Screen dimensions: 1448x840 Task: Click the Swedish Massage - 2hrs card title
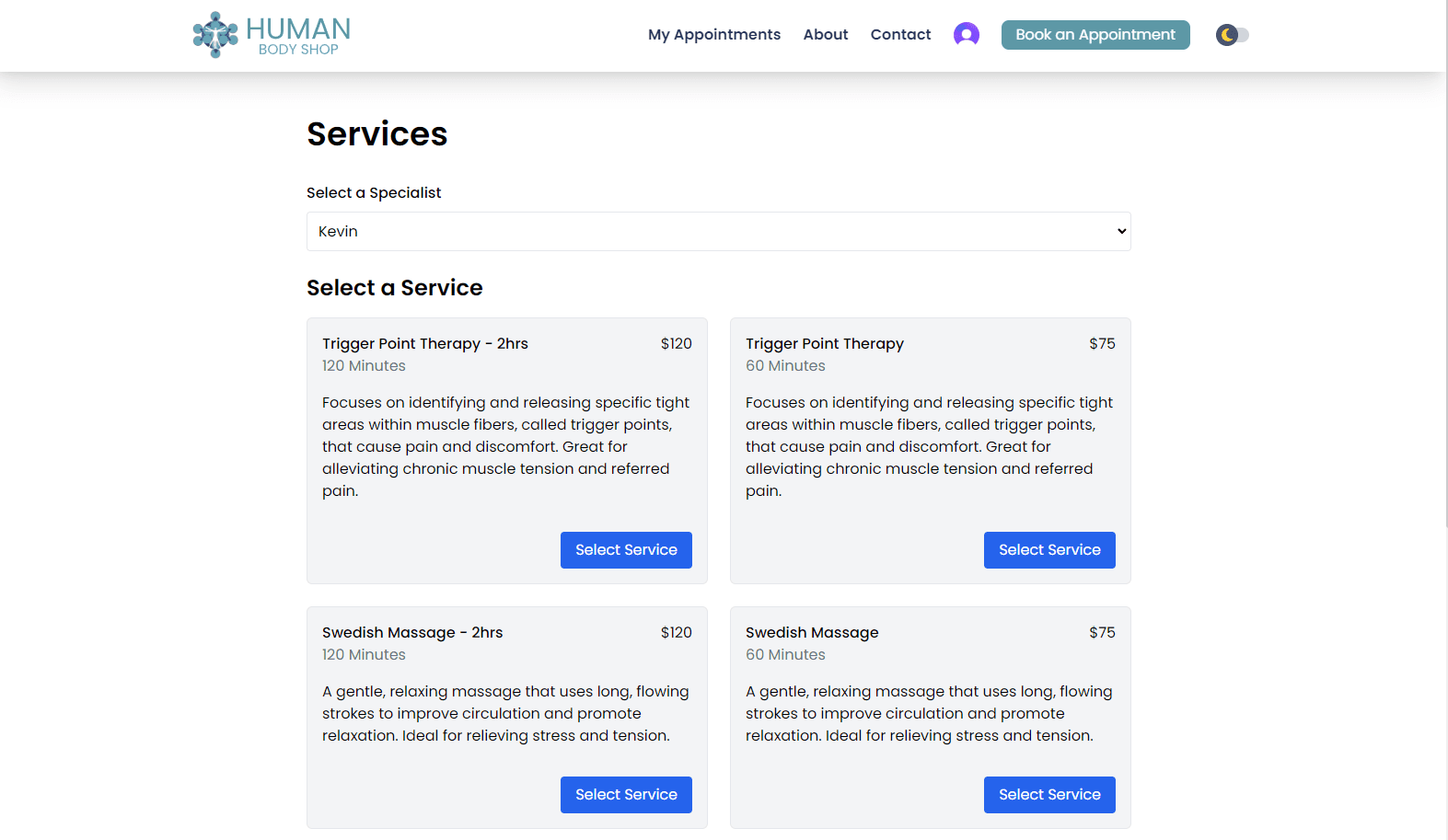point(412,633)
